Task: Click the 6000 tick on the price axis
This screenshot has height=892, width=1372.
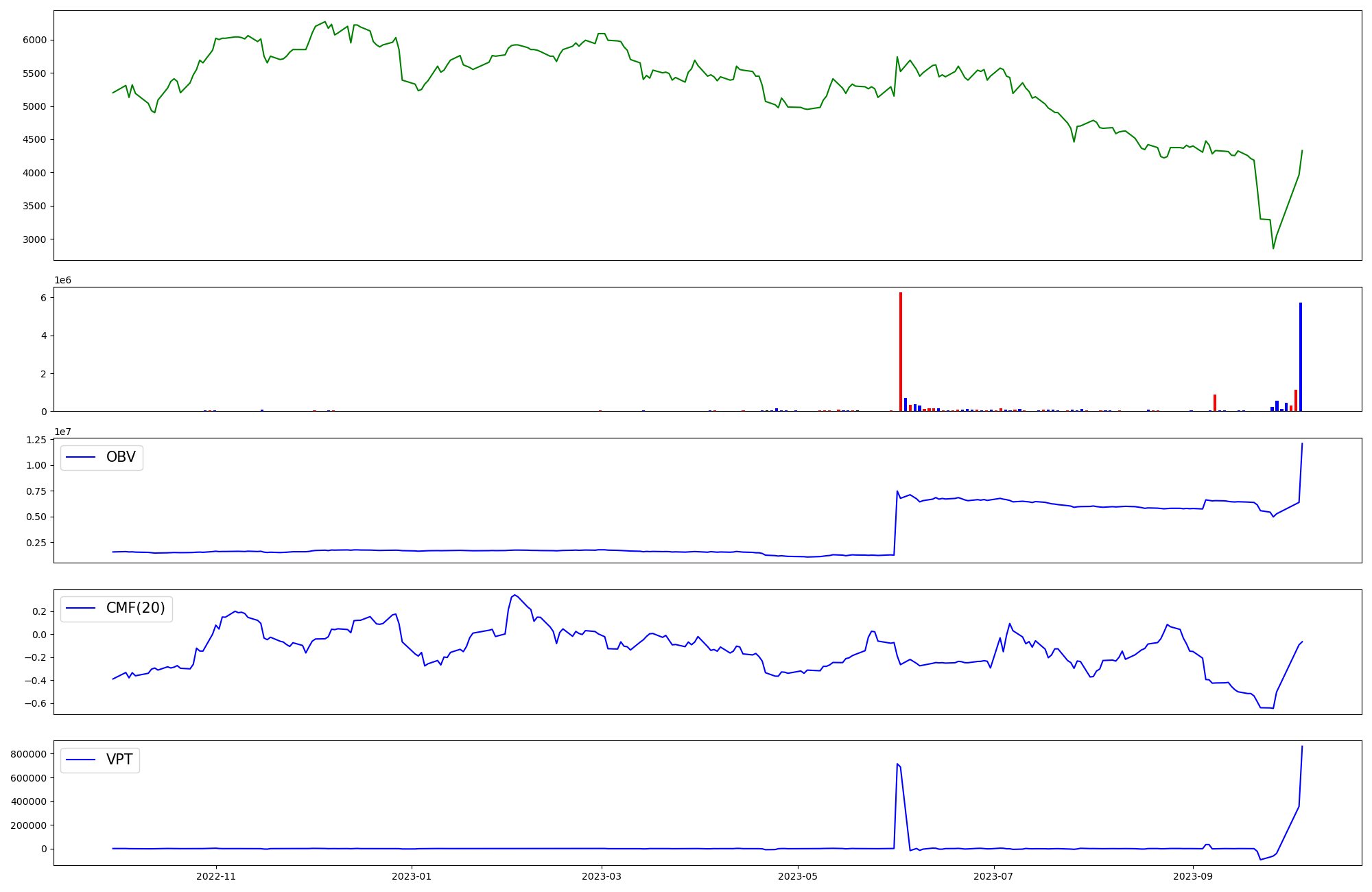Action: point(34,40)
